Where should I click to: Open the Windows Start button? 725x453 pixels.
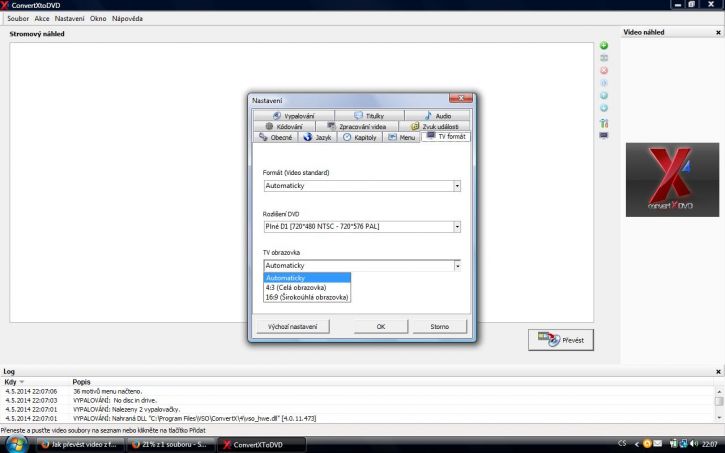point(16,445)
